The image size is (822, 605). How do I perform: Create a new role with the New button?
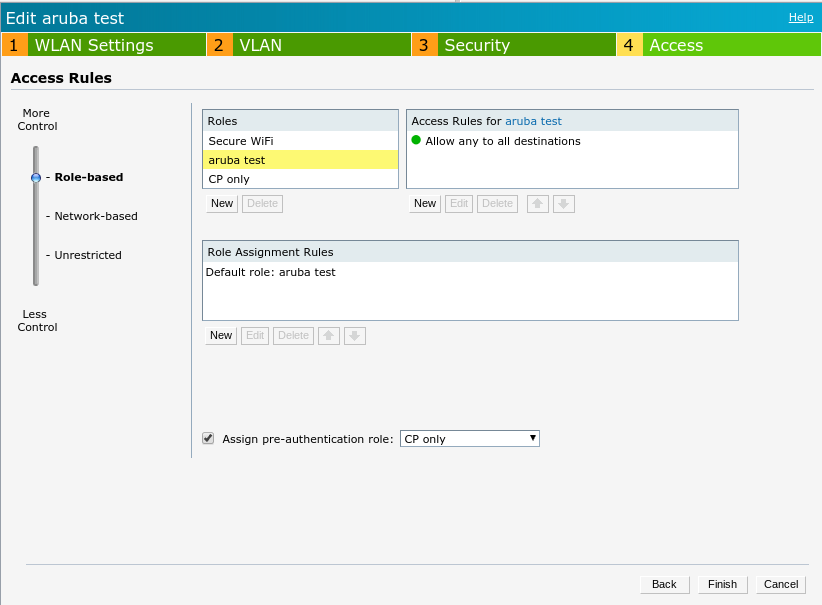tap(221, 203)
